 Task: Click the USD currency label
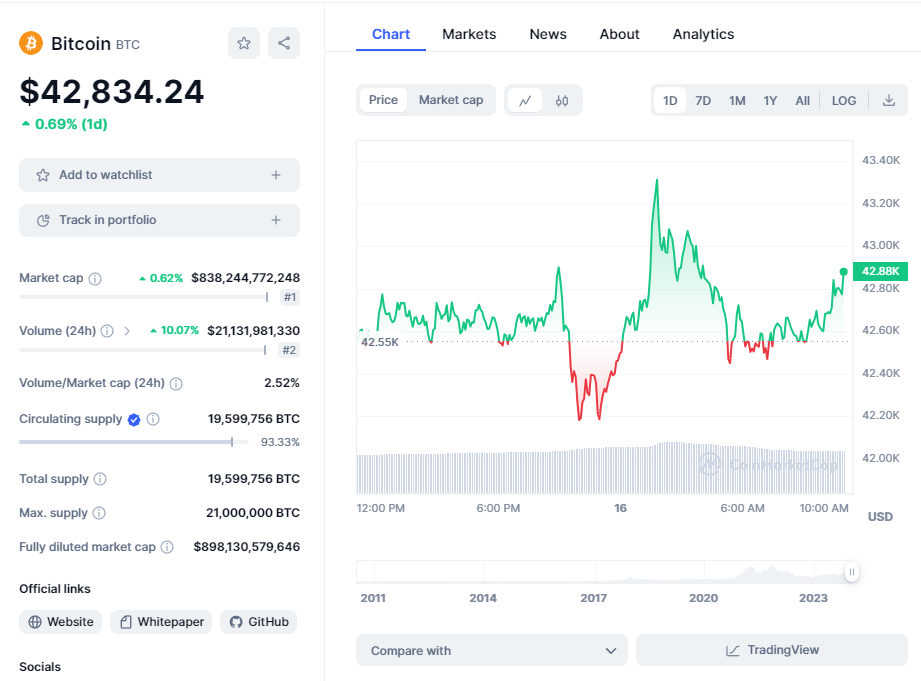880,516
